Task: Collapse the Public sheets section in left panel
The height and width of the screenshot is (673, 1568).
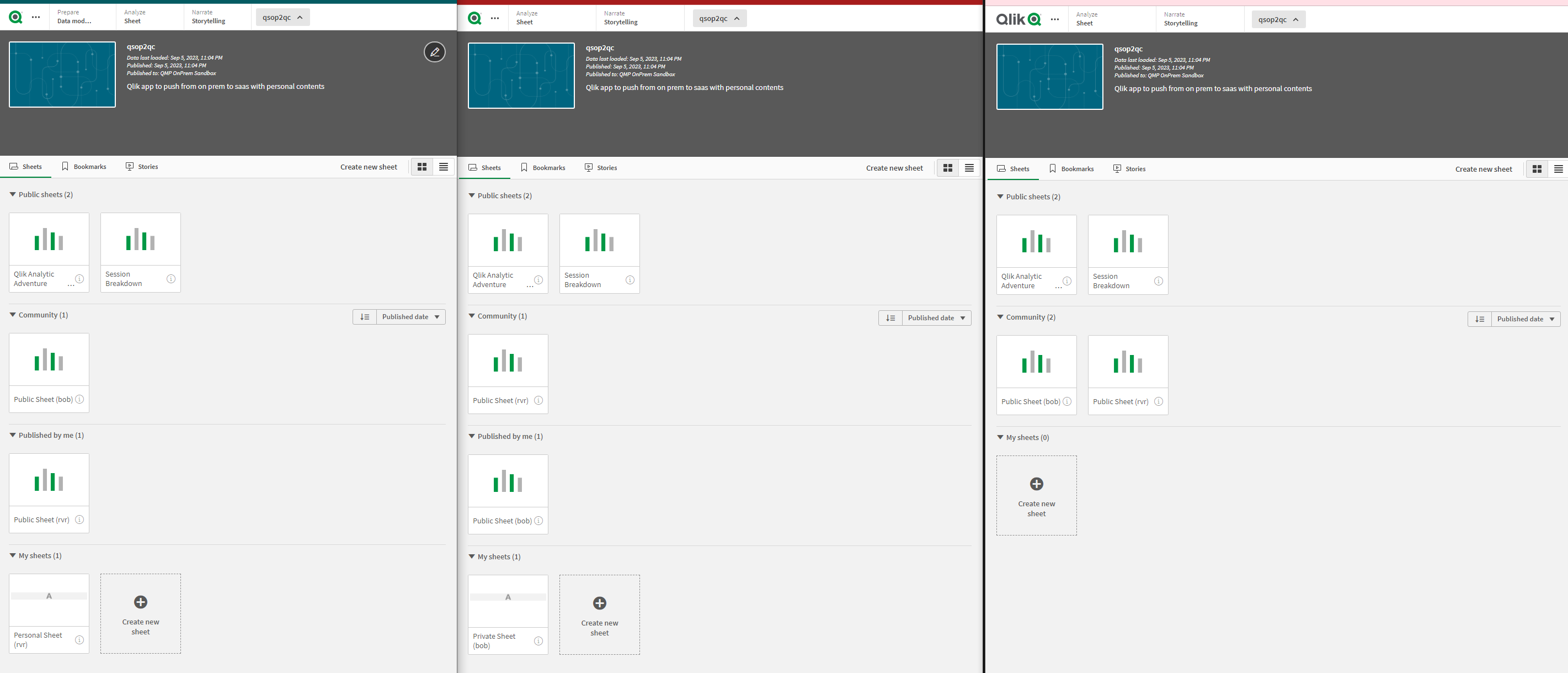Action: tap(13, 194)
